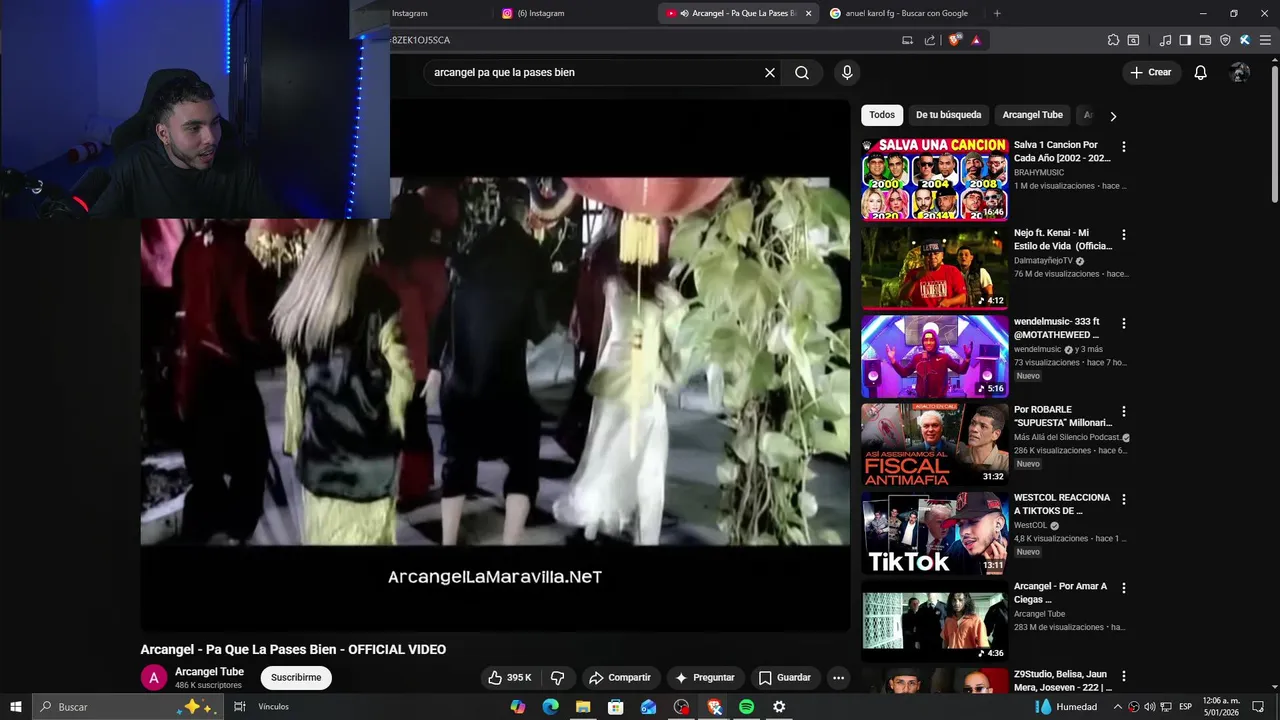Open options for Por ROBARLE video

(x=1123, y=411)
